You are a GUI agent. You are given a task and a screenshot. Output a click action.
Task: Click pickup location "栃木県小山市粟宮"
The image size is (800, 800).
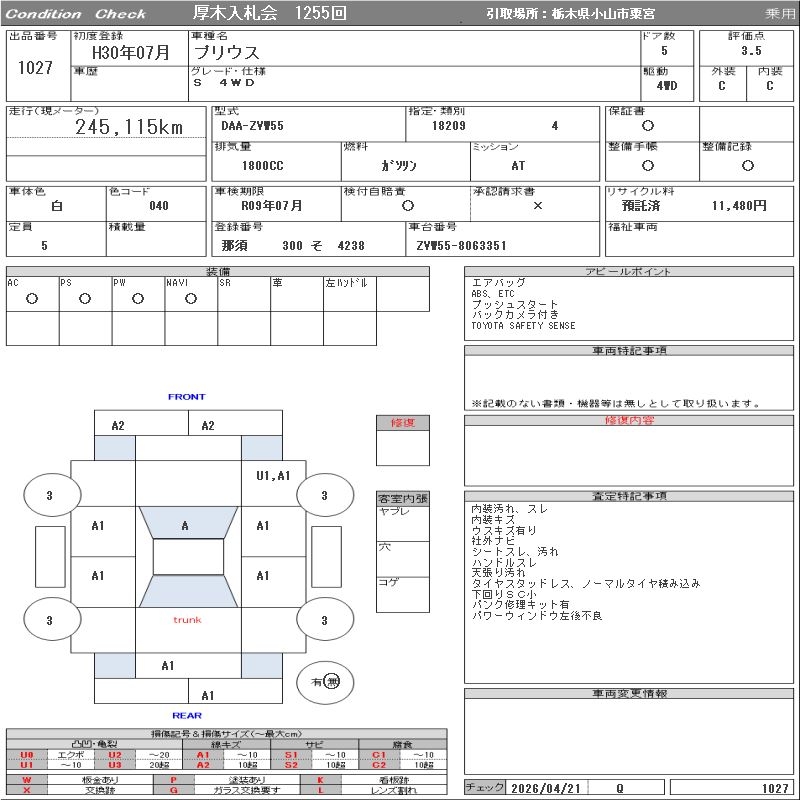(x=603, y=14)
